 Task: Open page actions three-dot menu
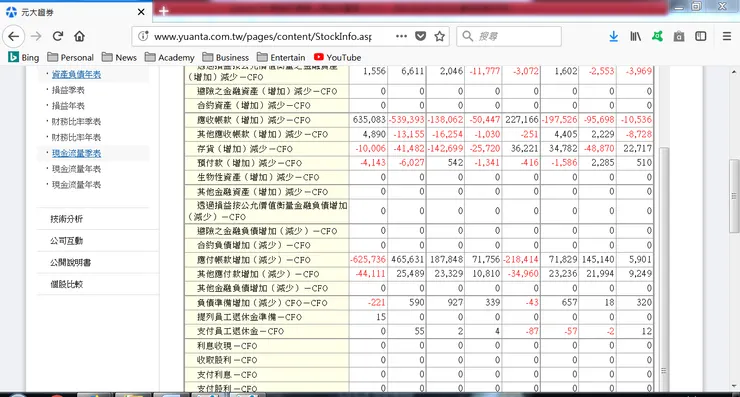click(401, 36)
